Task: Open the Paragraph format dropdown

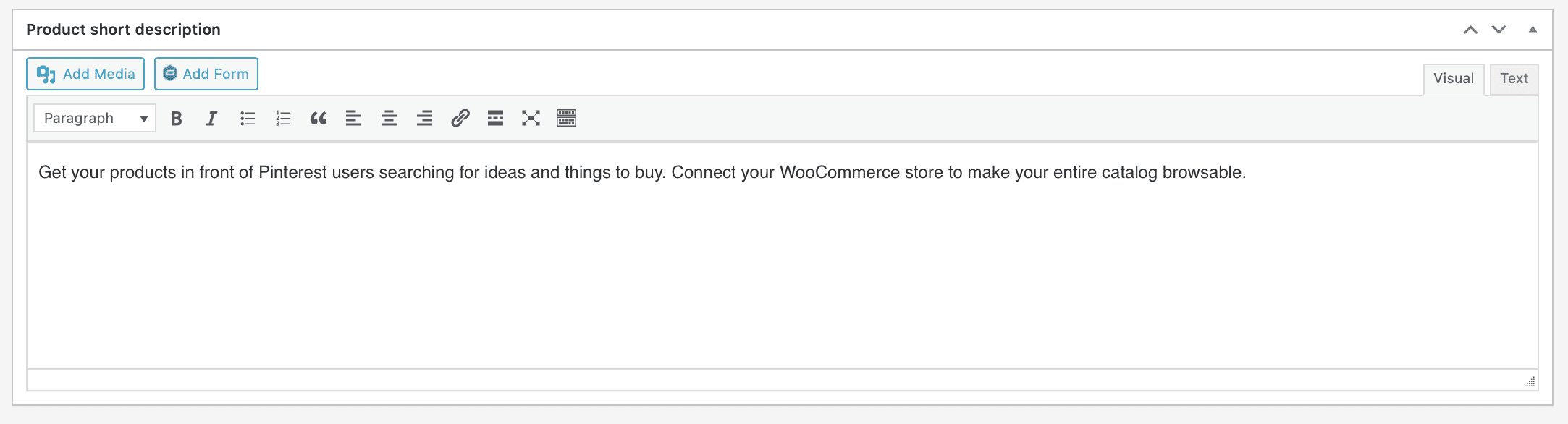Action: [95, 119]
